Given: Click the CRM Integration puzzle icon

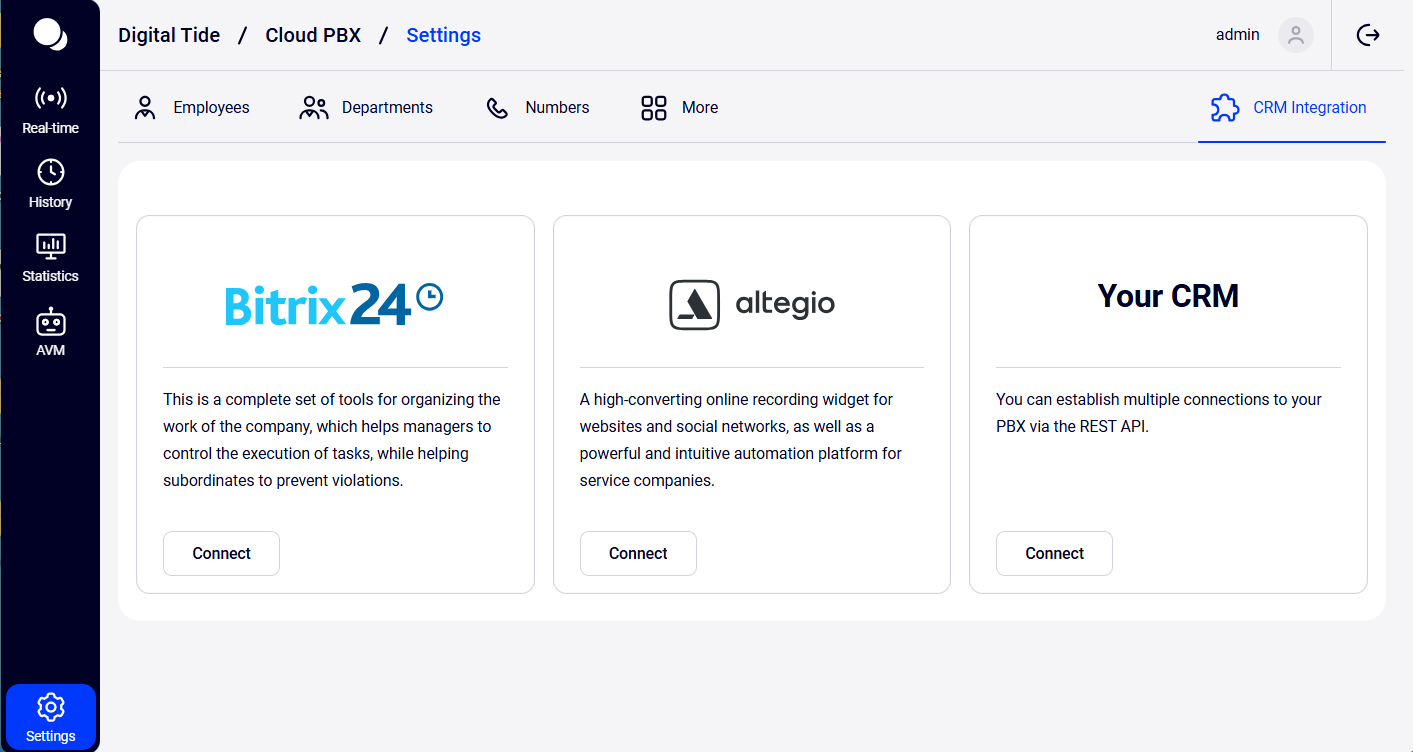Looking at the screenshot, I should (1225, 108).
